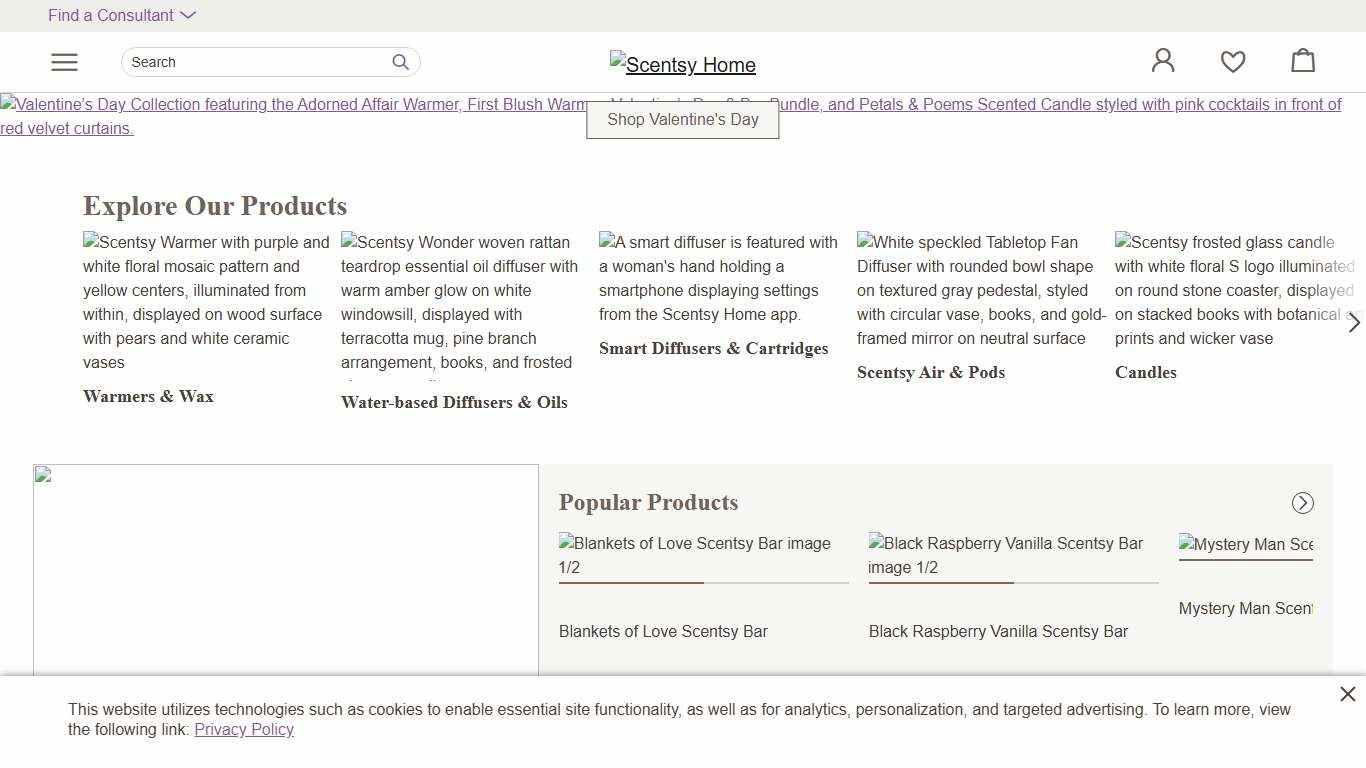Expand the Find a Consultant dropdown
1366x768 pixels.
[x=122, y=15]
